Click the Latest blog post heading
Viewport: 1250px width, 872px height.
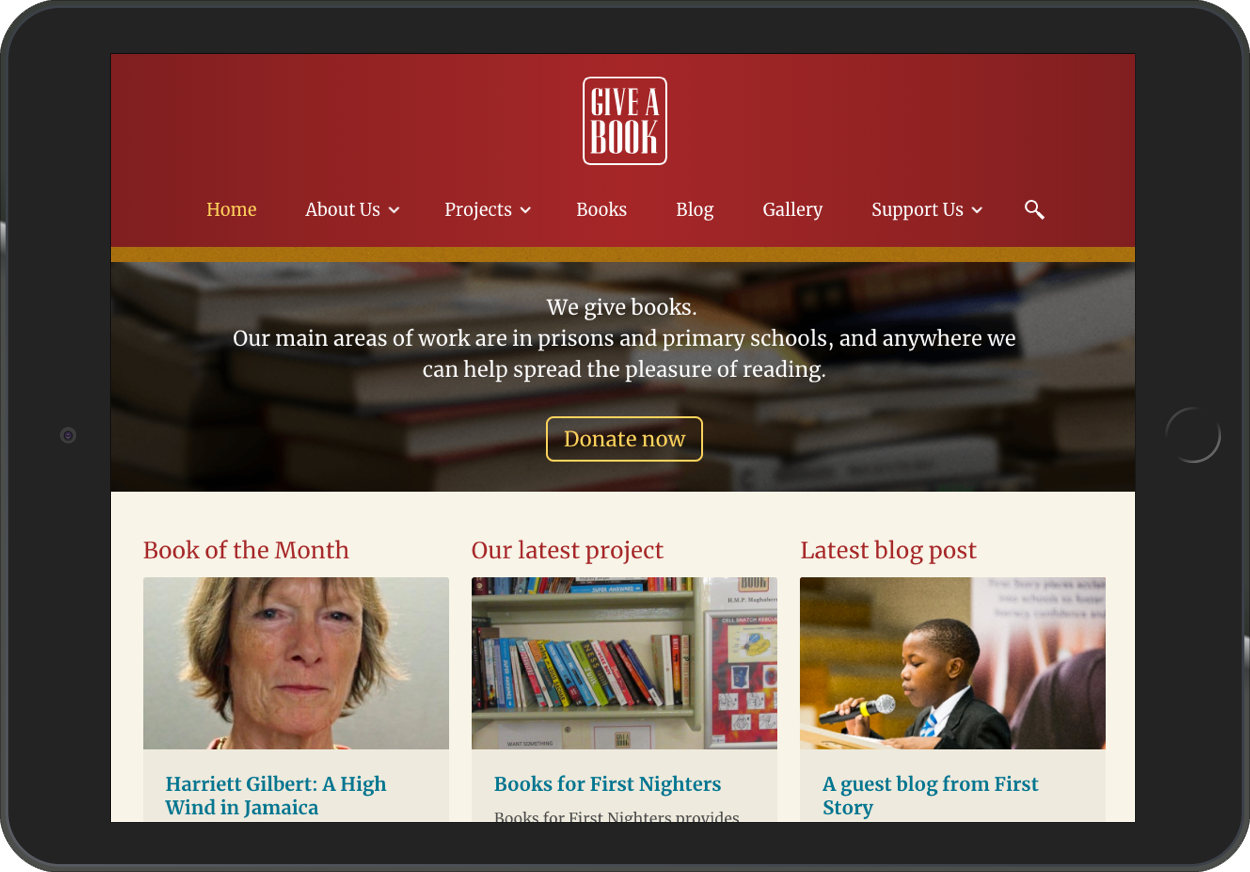tap(888, 550)
